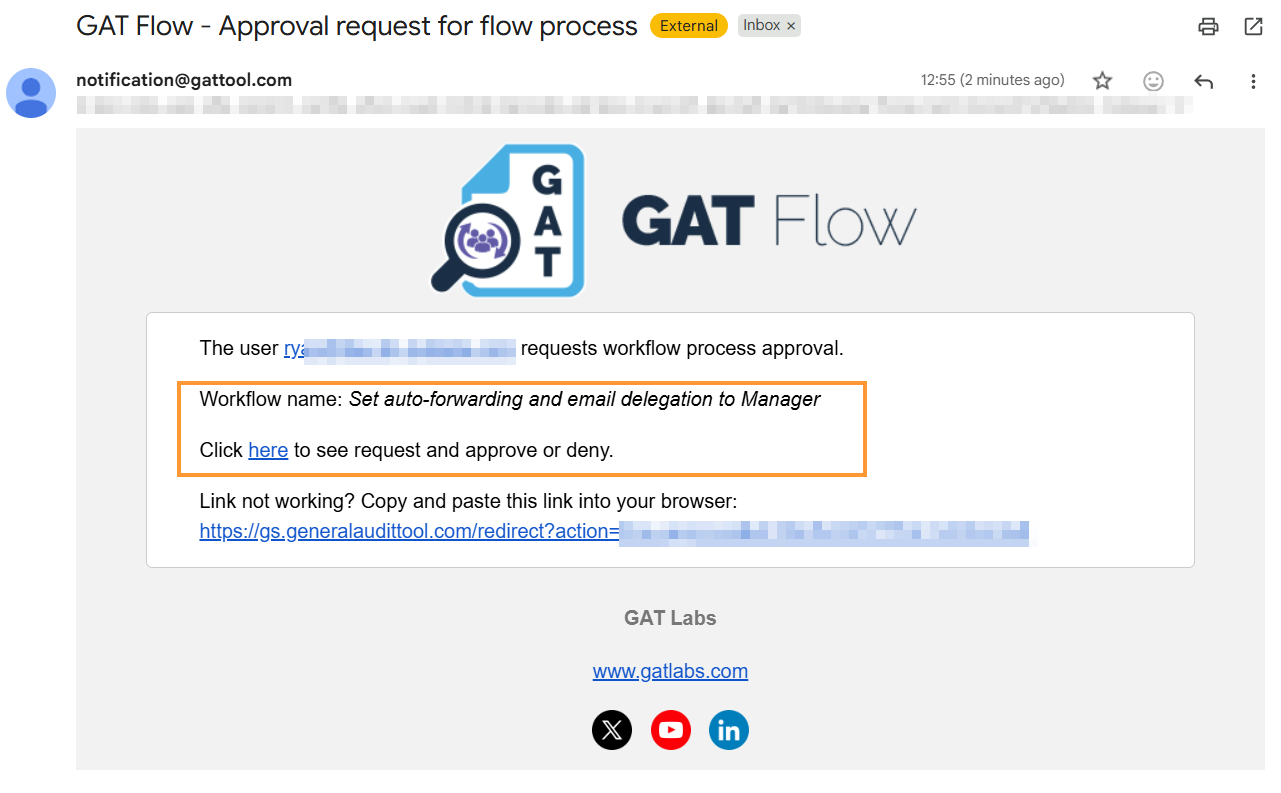
Task: Visit the www.gatlabs.com link
Action: tap(670, 671)
